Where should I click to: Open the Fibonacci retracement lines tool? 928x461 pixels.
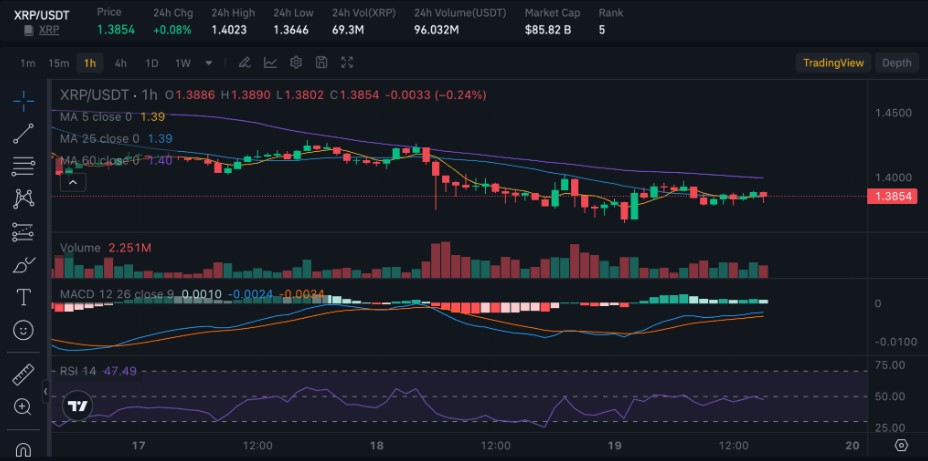pyautogui.click(x=23, y=167)
